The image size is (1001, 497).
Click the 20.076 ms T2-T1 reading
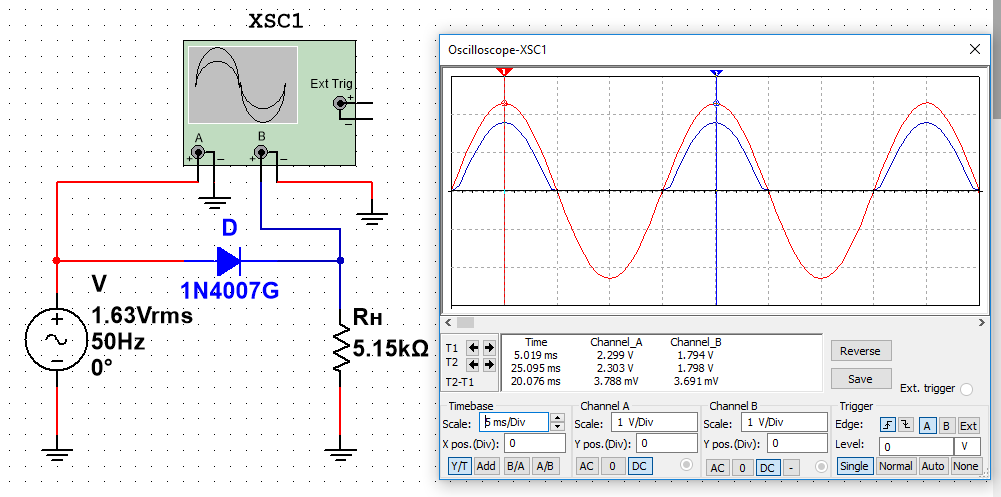pos(536,381)
